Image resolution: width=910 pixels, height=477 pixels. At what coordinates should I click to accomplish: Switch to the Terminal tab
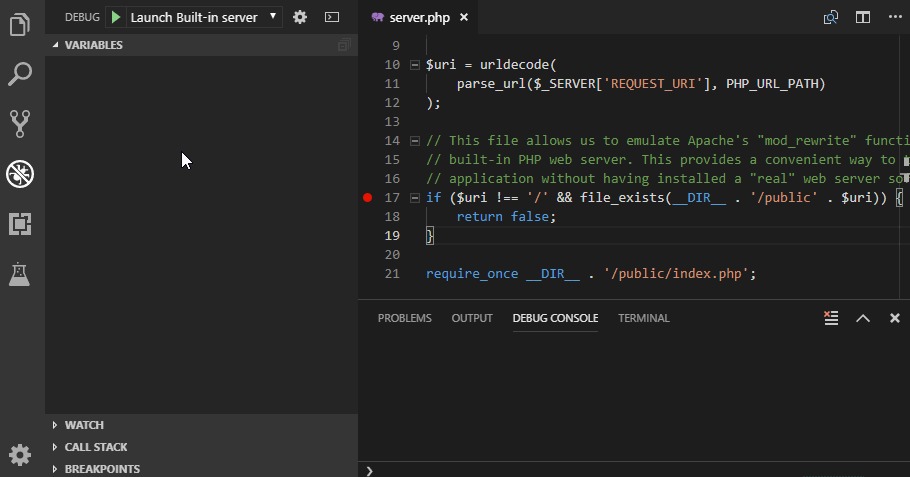click(644, 318)
